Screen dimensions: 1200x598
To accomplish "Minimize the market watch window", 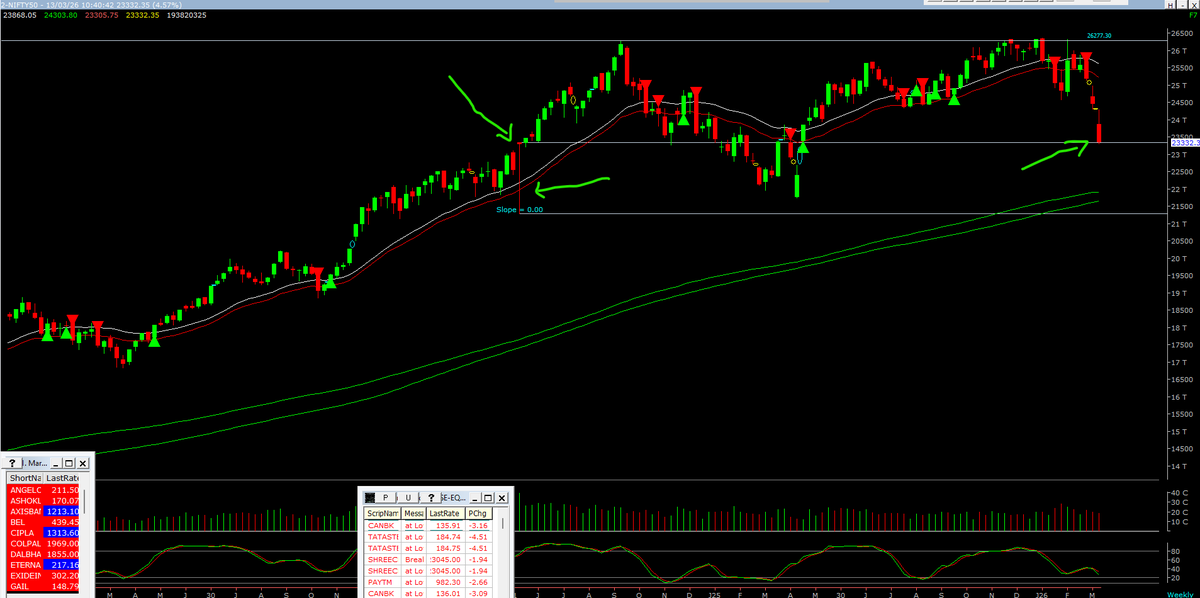I will tap(57, 463).
